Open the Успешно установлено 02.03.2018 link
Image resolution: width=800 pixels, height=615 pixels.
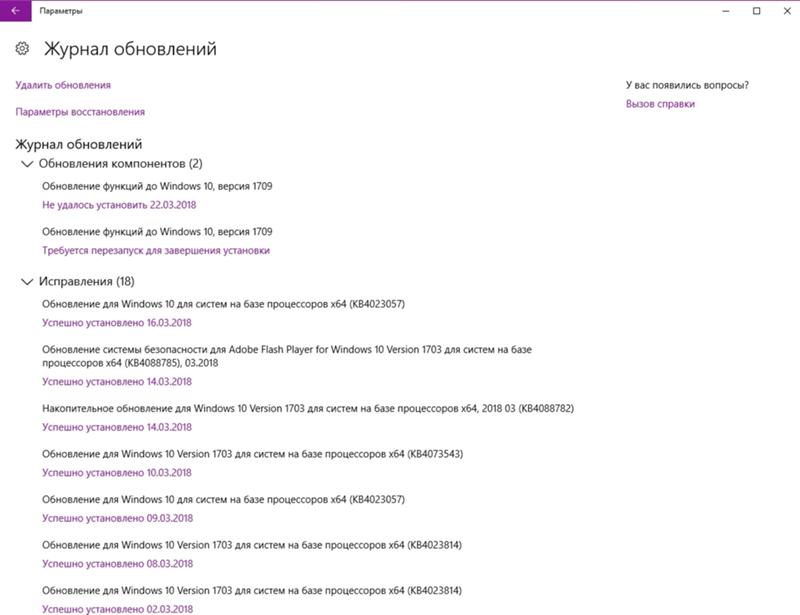click(x=117, y=609)
